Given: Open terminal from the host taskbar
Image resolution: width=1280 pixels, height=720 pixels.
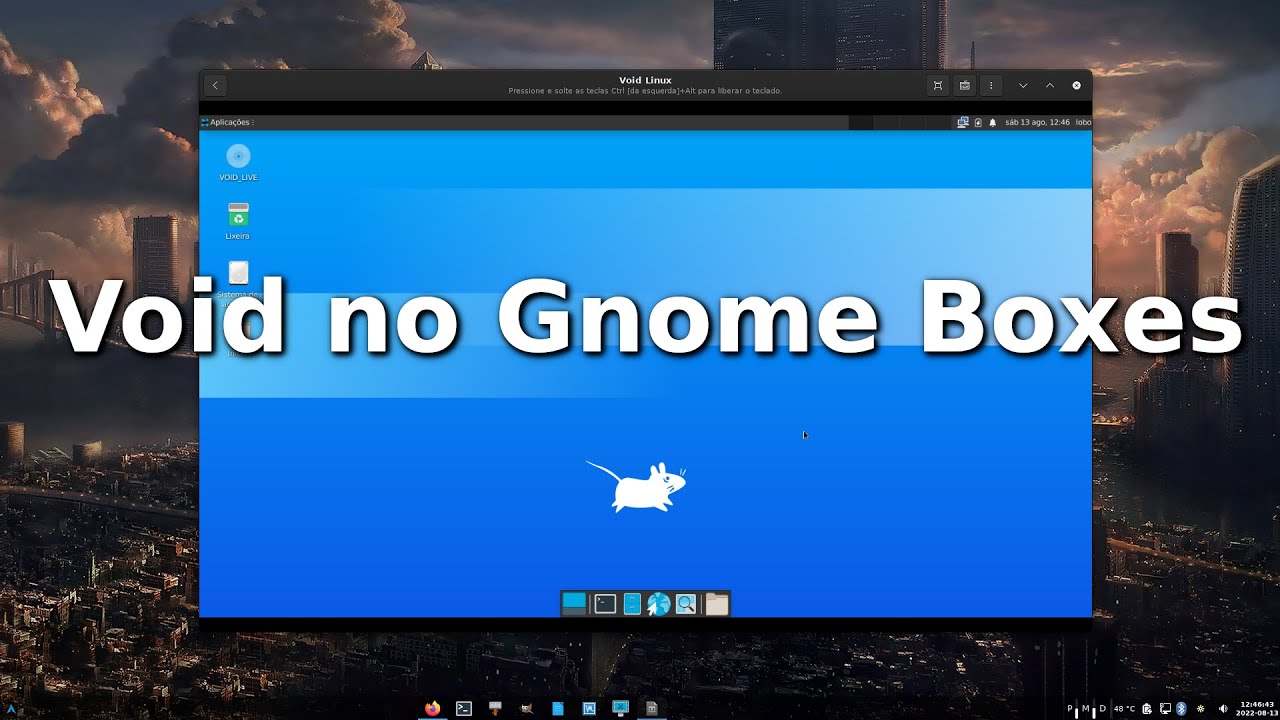Looking at the screenshot, I should tap(464, 708).
